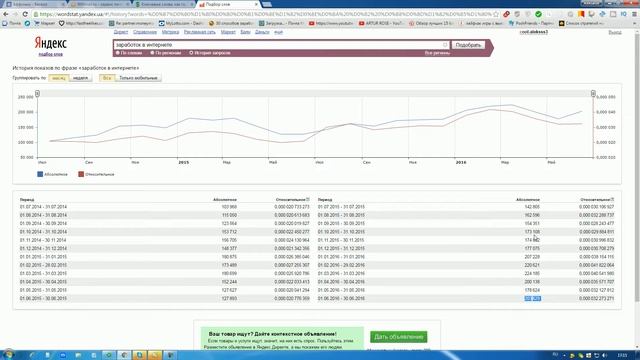Switch to the third browser tab

(x=164, y=4)
